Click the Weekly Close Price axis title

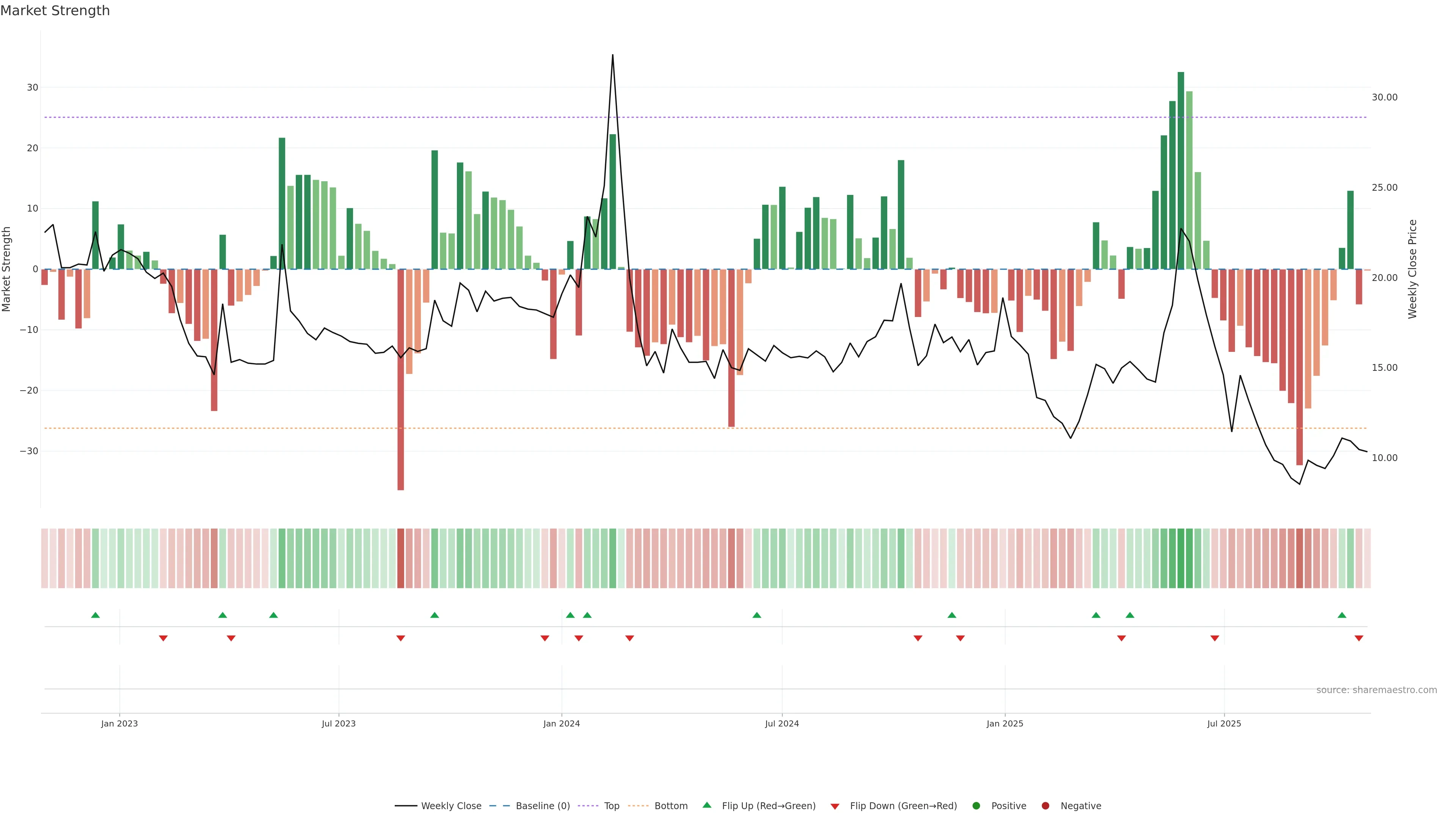1412,269
